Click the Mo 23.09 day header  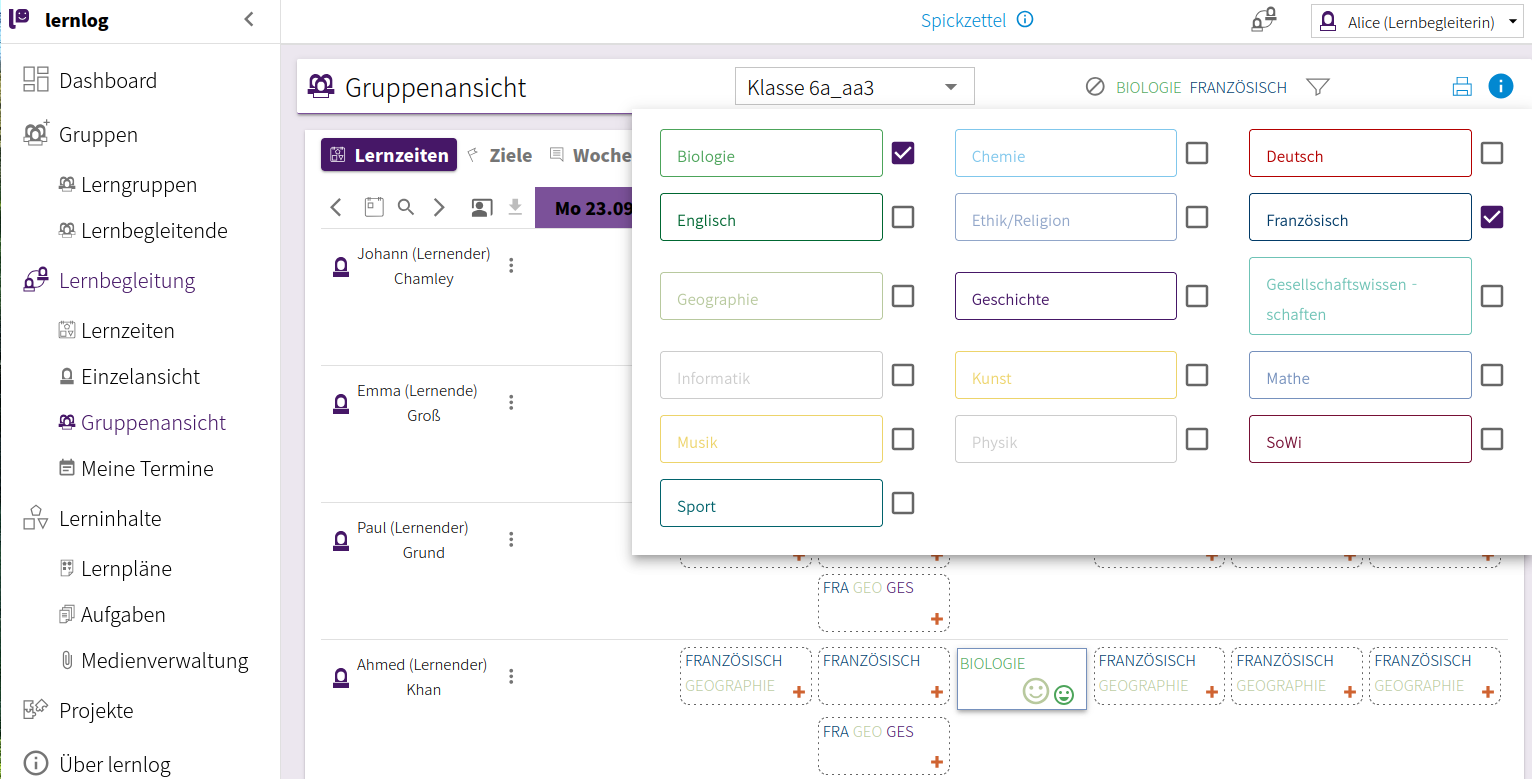(x=585, y=208)
